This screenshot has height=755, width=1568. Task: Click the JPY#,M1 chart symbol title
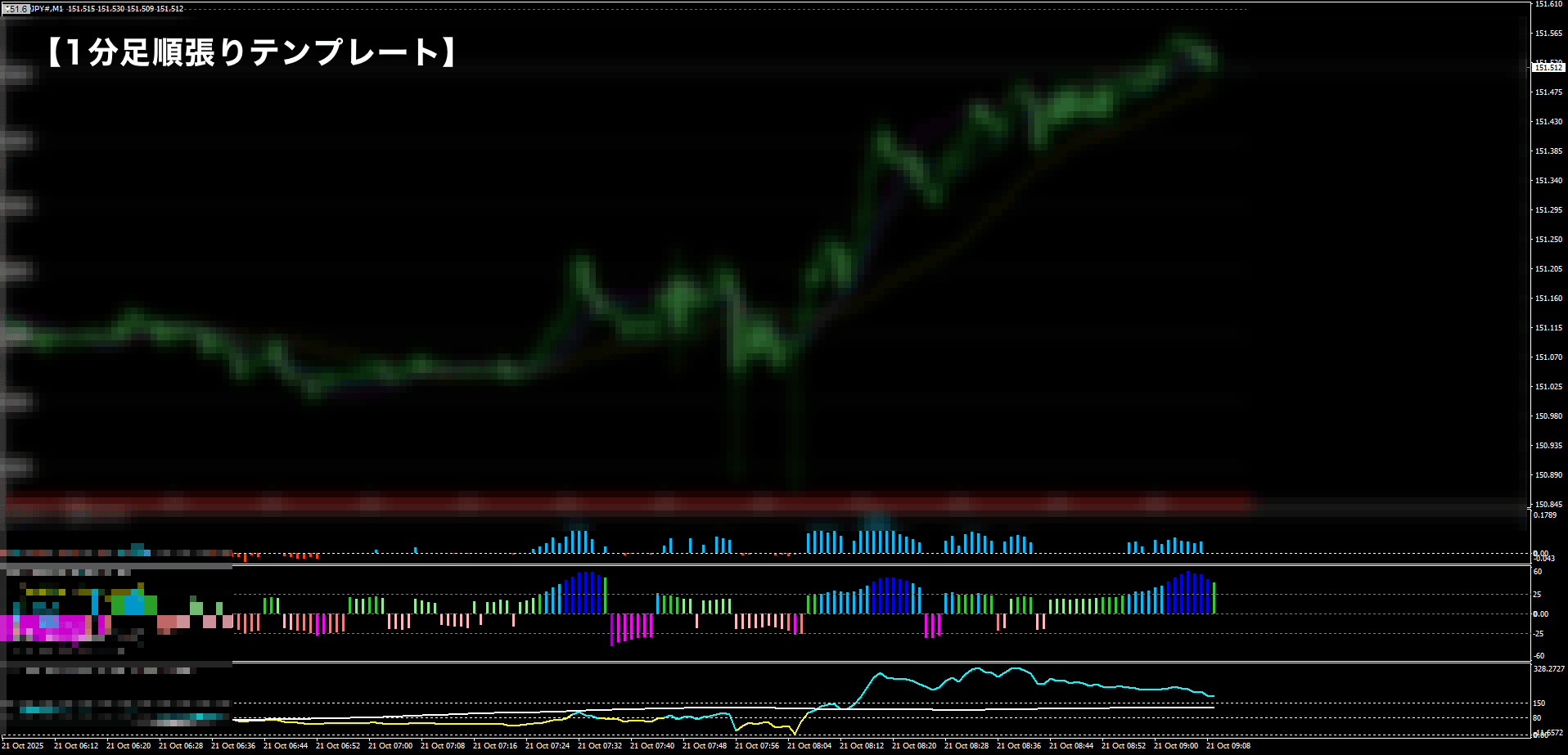47,9
